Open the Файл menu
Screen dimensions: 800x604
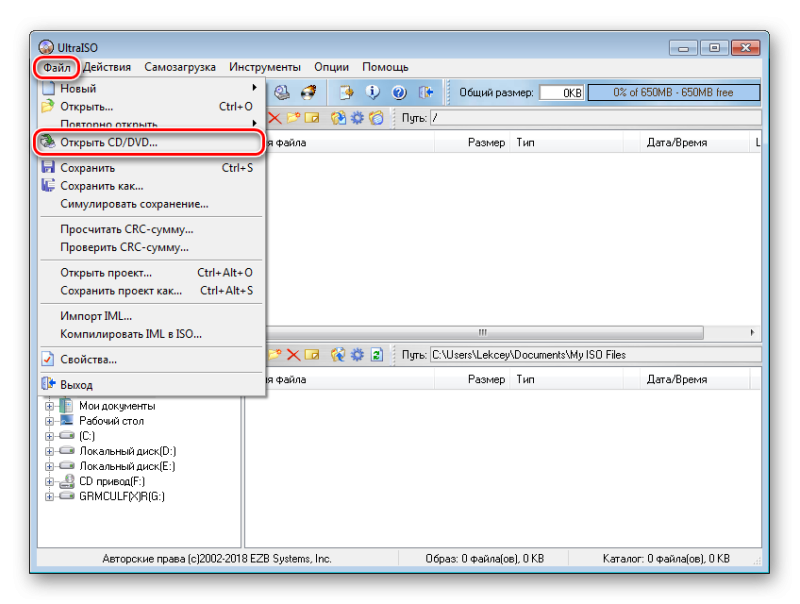57,67
